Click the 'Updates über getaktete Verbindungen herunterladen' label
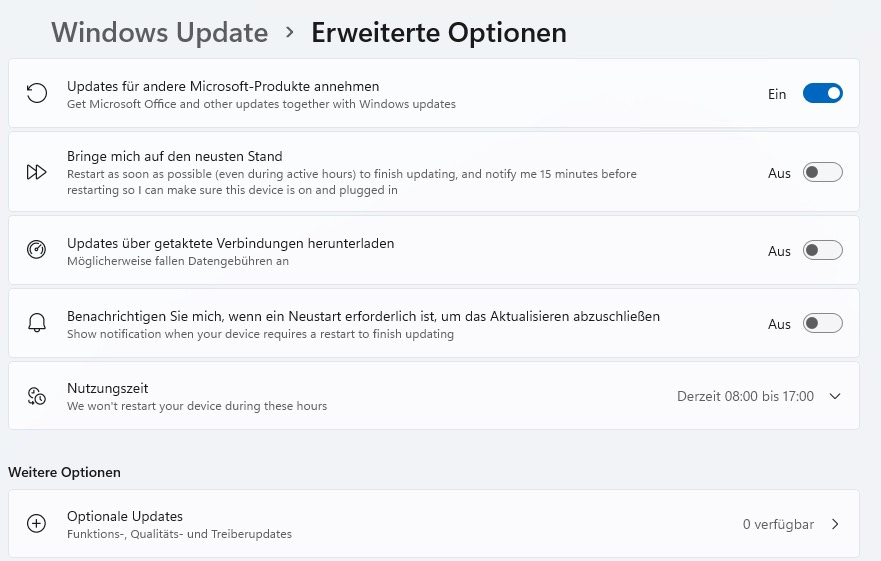The height and width of the screenshot is (561, 881). (230, 243)
